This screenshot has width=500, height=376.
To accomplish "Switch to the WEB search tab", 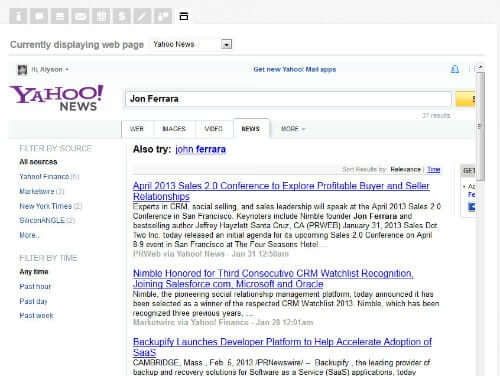I will click(137, 129).
